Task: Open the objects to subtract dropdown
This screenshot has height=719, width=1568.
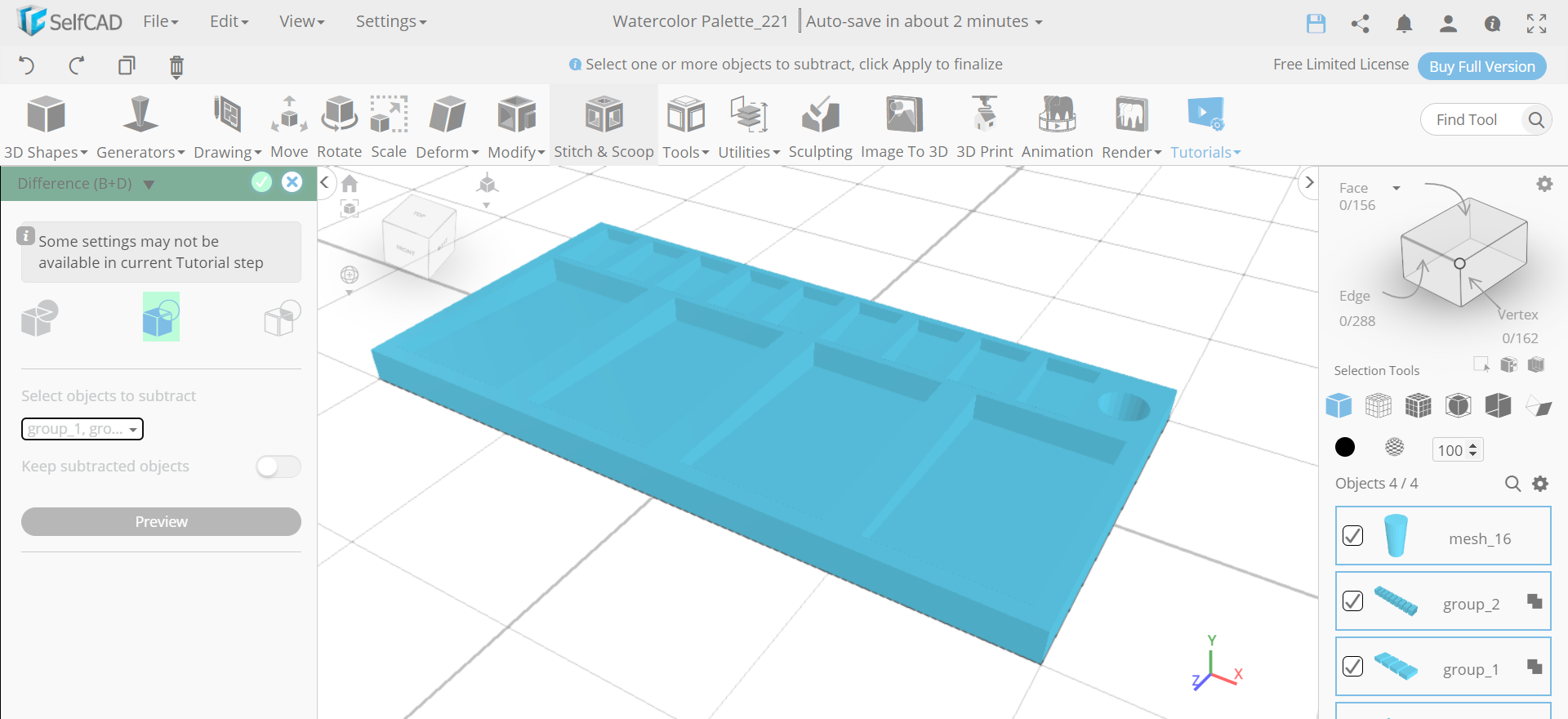Action: [x=82, y=429]
